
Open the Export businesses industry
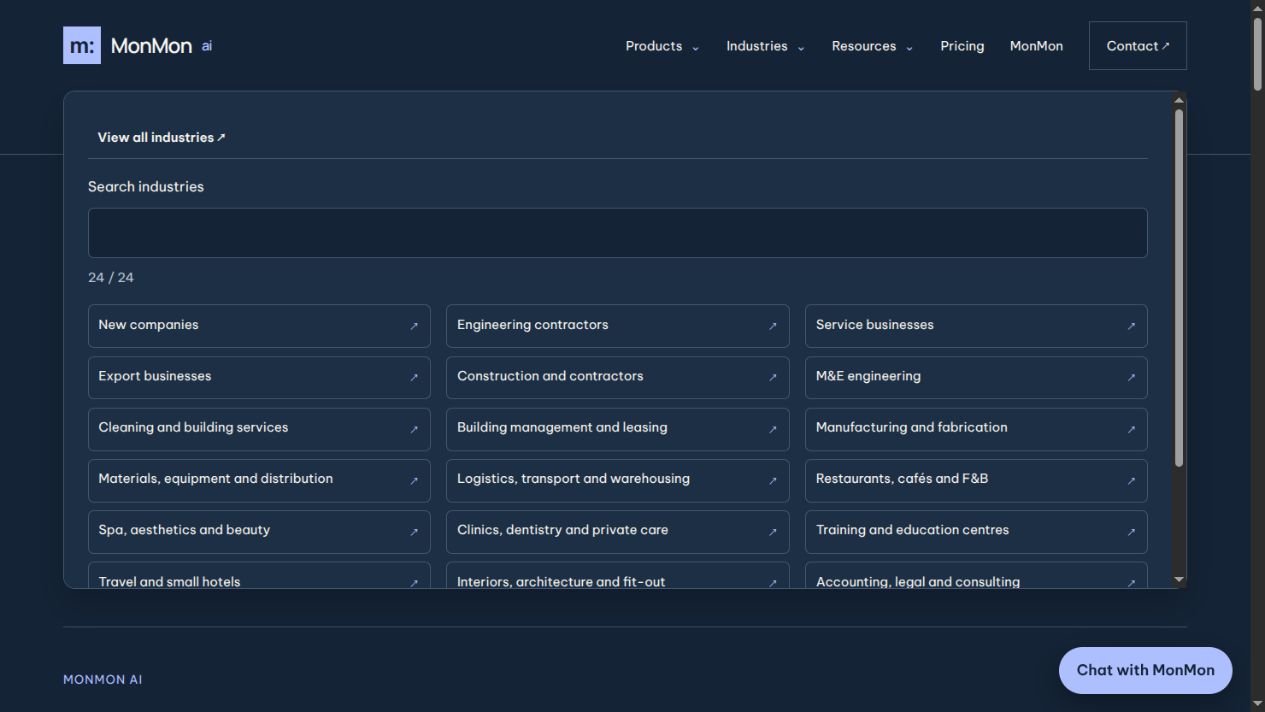click(259, 377)
